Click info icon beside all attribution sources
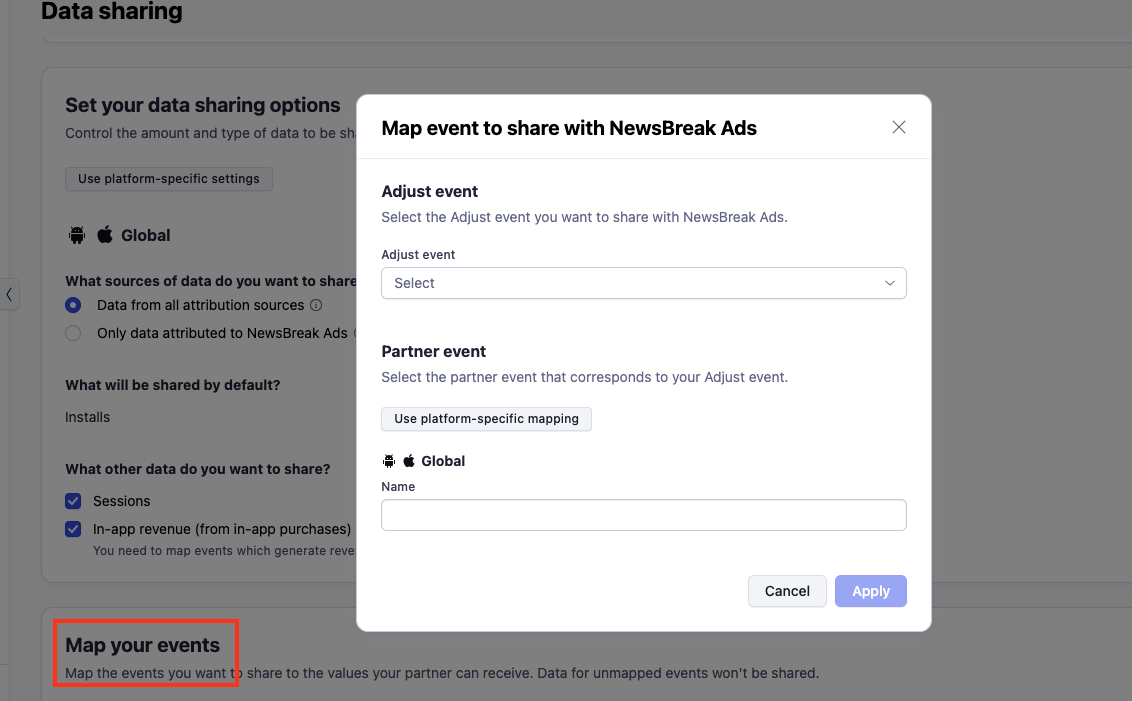This screenshot has height=701, width=1132. pos(316,305)
